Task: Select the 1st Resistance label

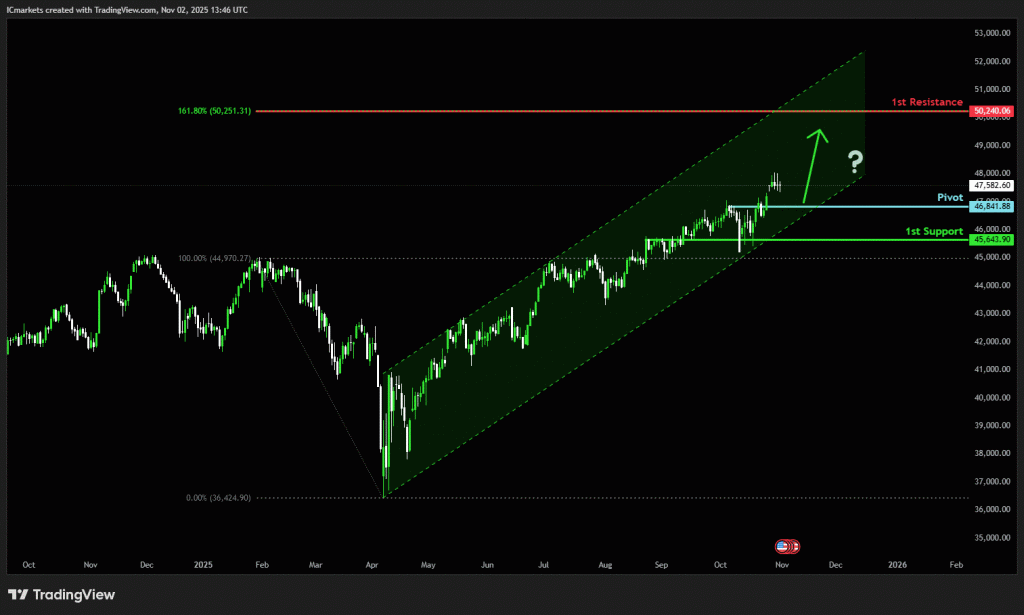Action: pyautogui.click(x=927, y=102)
